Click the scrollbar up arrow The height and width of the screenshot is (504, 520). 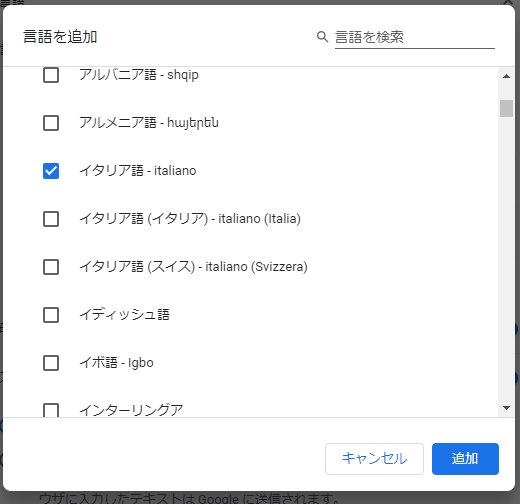point(506,76)
